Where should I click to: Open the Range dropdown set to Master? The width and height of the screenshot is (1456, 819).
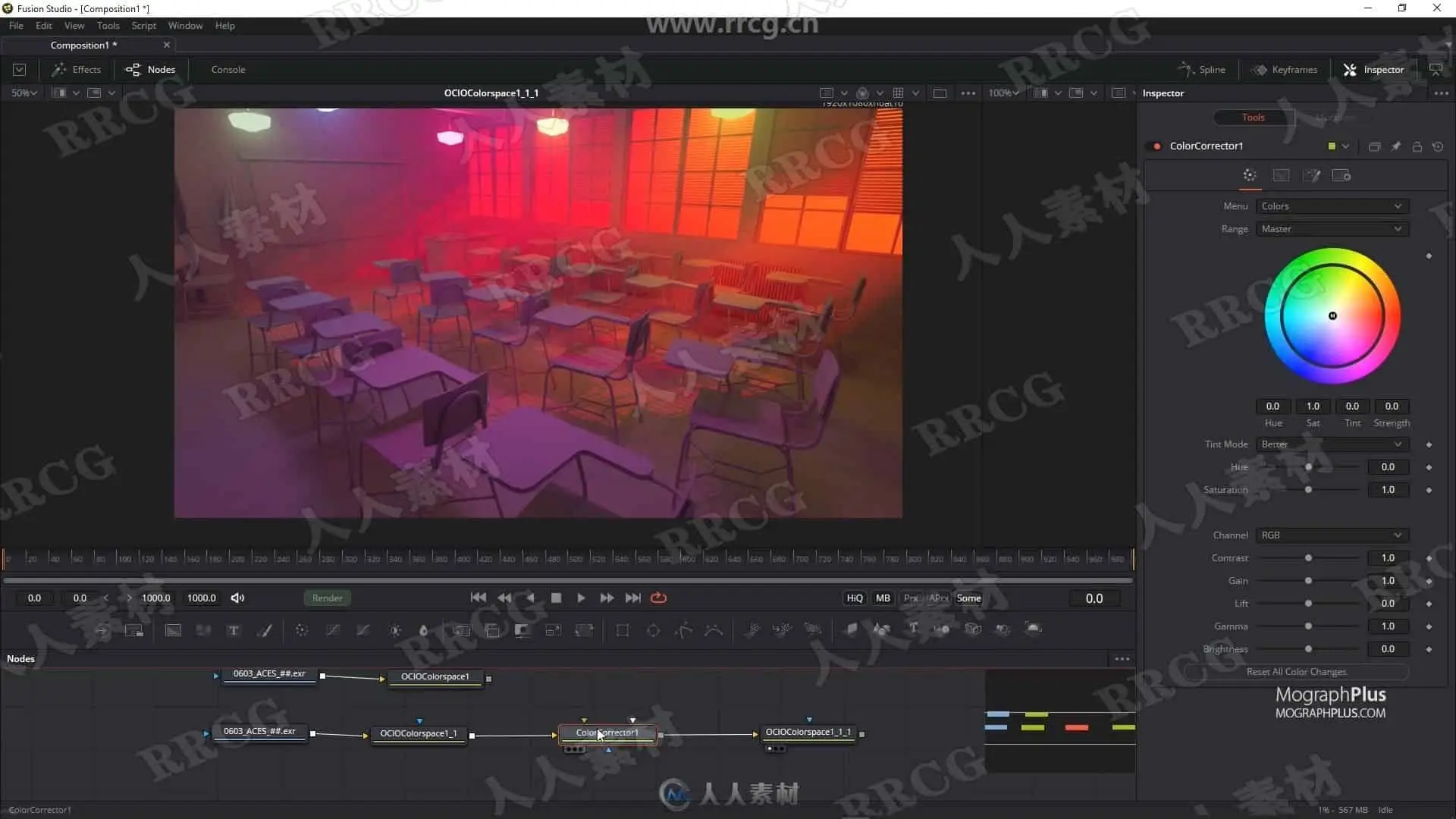1331,229
